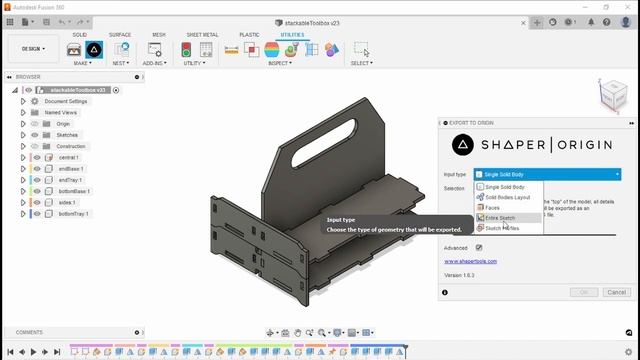Hide the bottomBase:1 component
Image resolution: width=640 pixels, height=360 pixels.
pyautogui.click(x=37, y=191)
